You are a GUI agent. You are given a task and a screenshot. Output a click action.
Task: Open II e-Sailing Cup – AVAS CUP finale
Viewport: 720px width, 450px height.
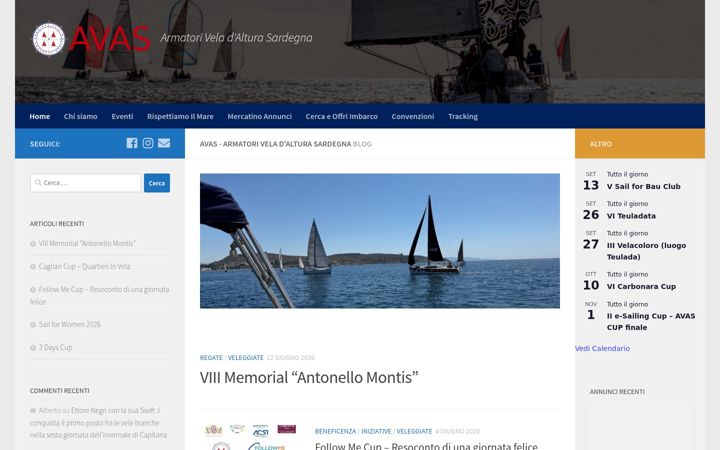coord(651,321)
